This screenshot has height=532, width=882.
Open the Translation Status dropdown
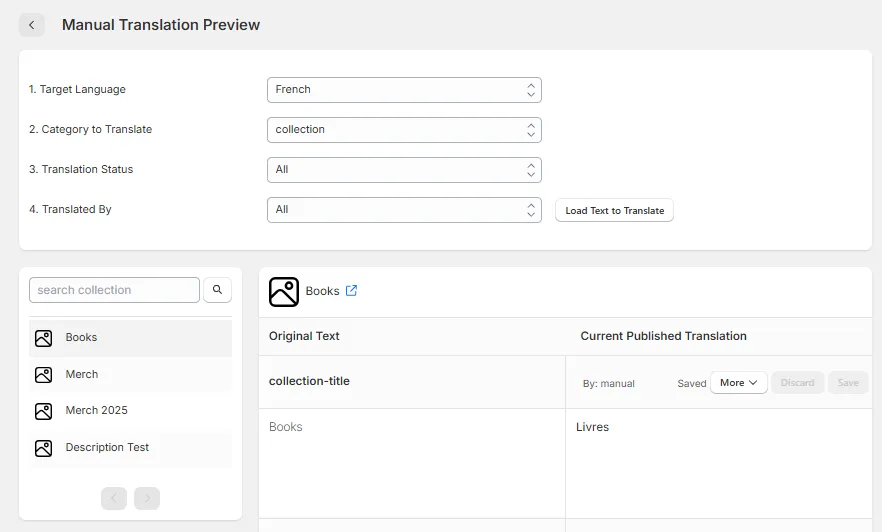click(x=404, y=170)
